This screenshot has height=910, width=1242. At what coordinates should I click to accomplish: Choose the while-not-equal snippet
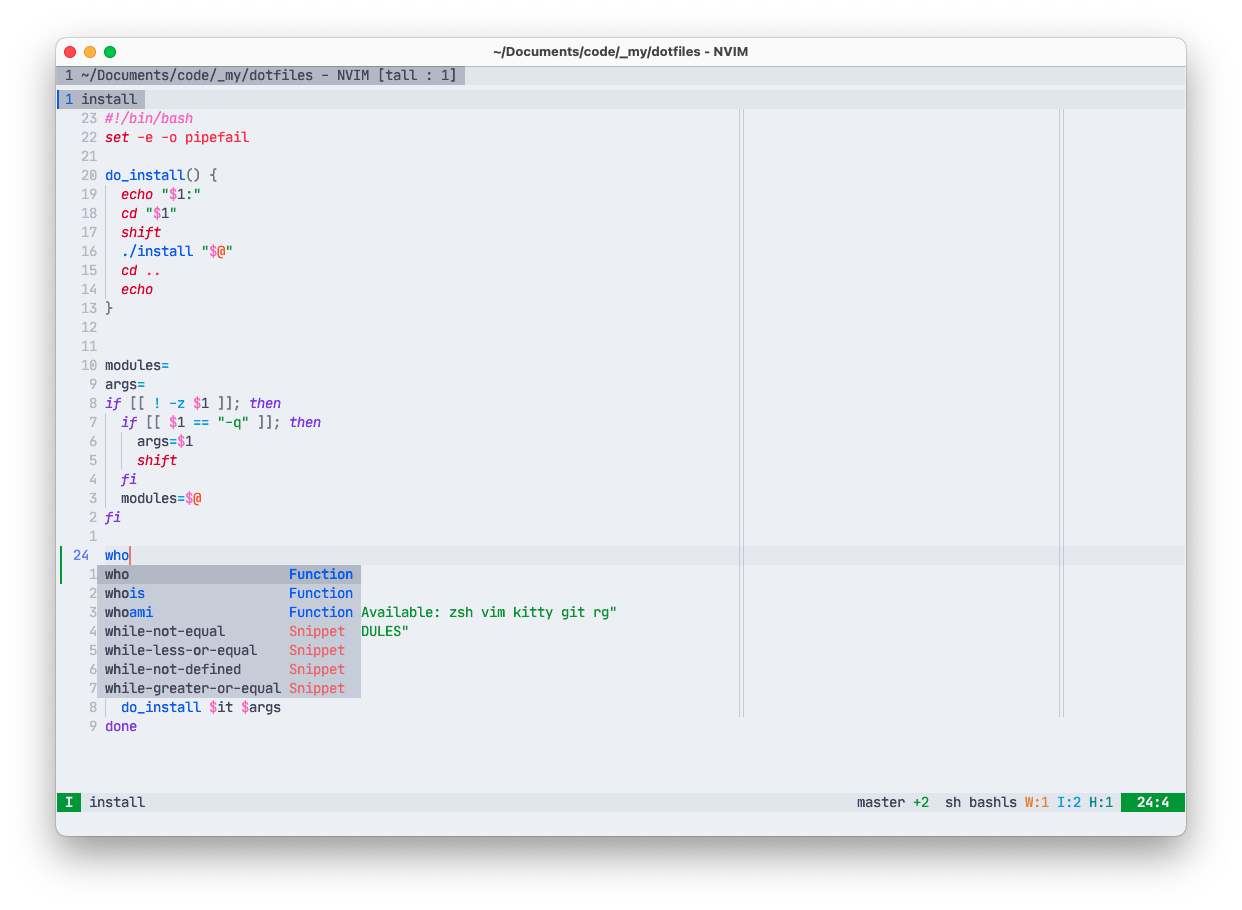229,631
